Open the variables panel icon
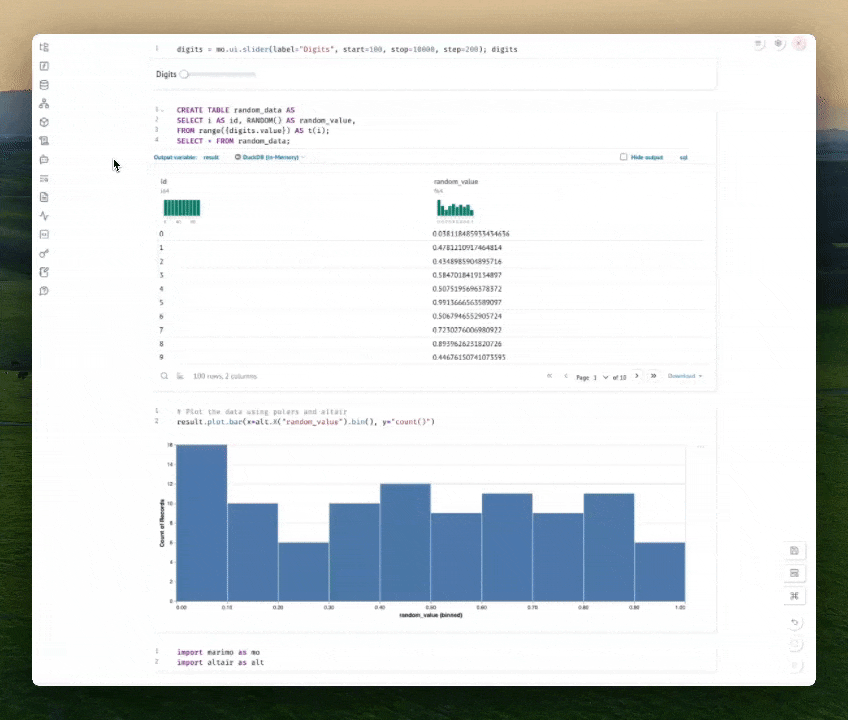 44,66
